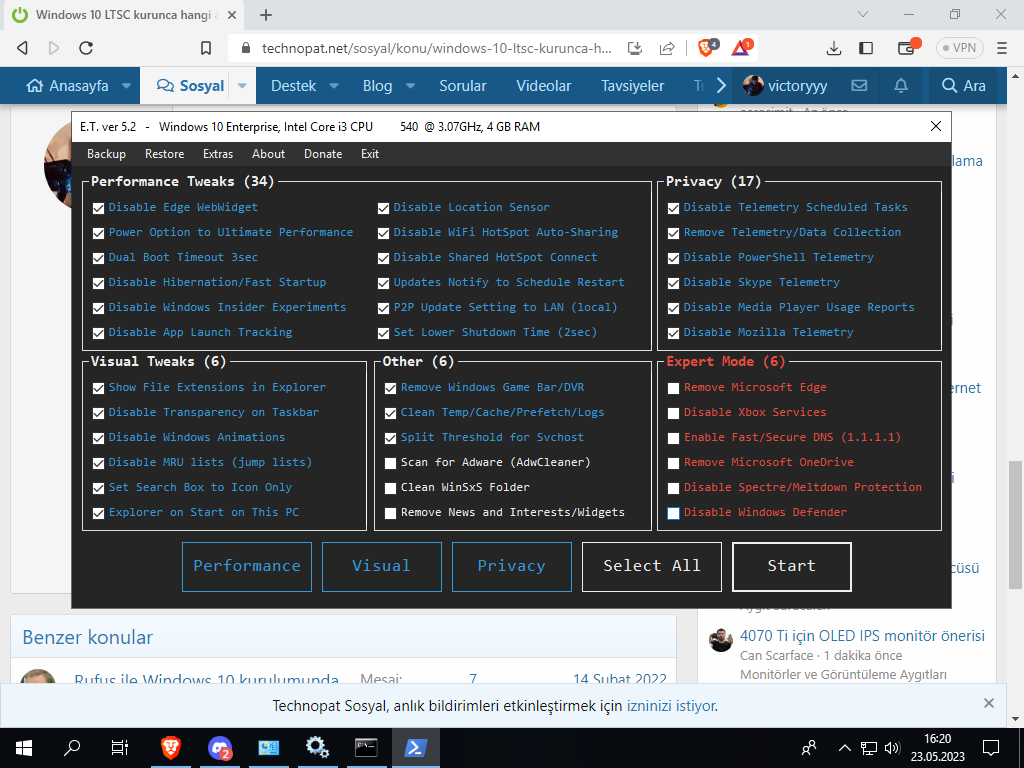Check Disable Windows Defender option
The image size is (1024, 768).
[x=673, y=513]
